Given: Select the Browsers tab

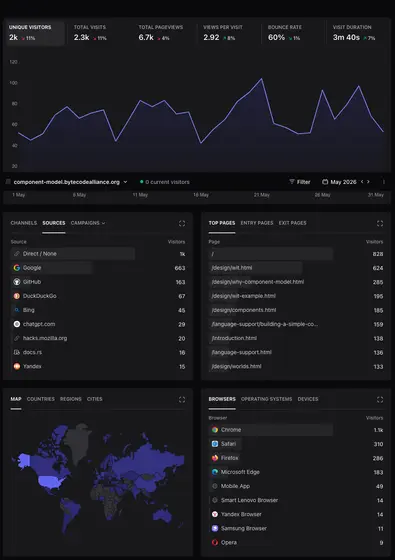Looking at the screenshot, I should coord(222,399).
